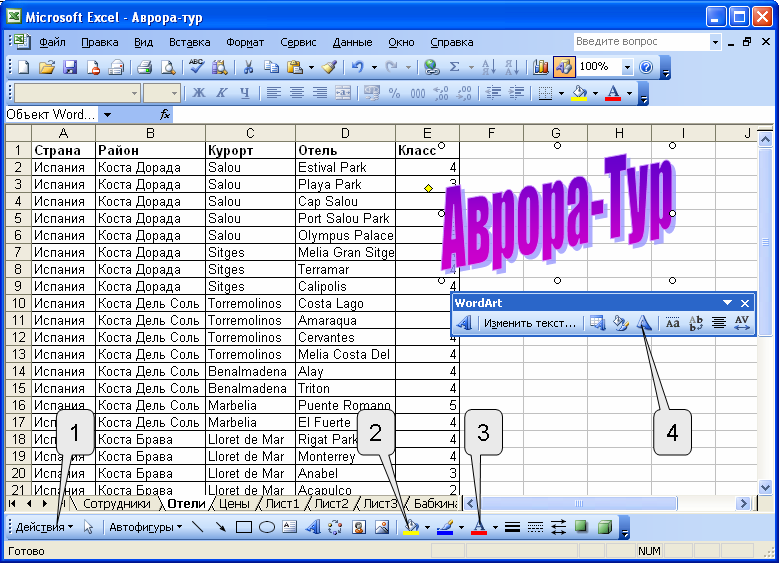Open Format WordArt icon in WordArt toolbar
The image size is (779, 563).
(x=620, y=323)
